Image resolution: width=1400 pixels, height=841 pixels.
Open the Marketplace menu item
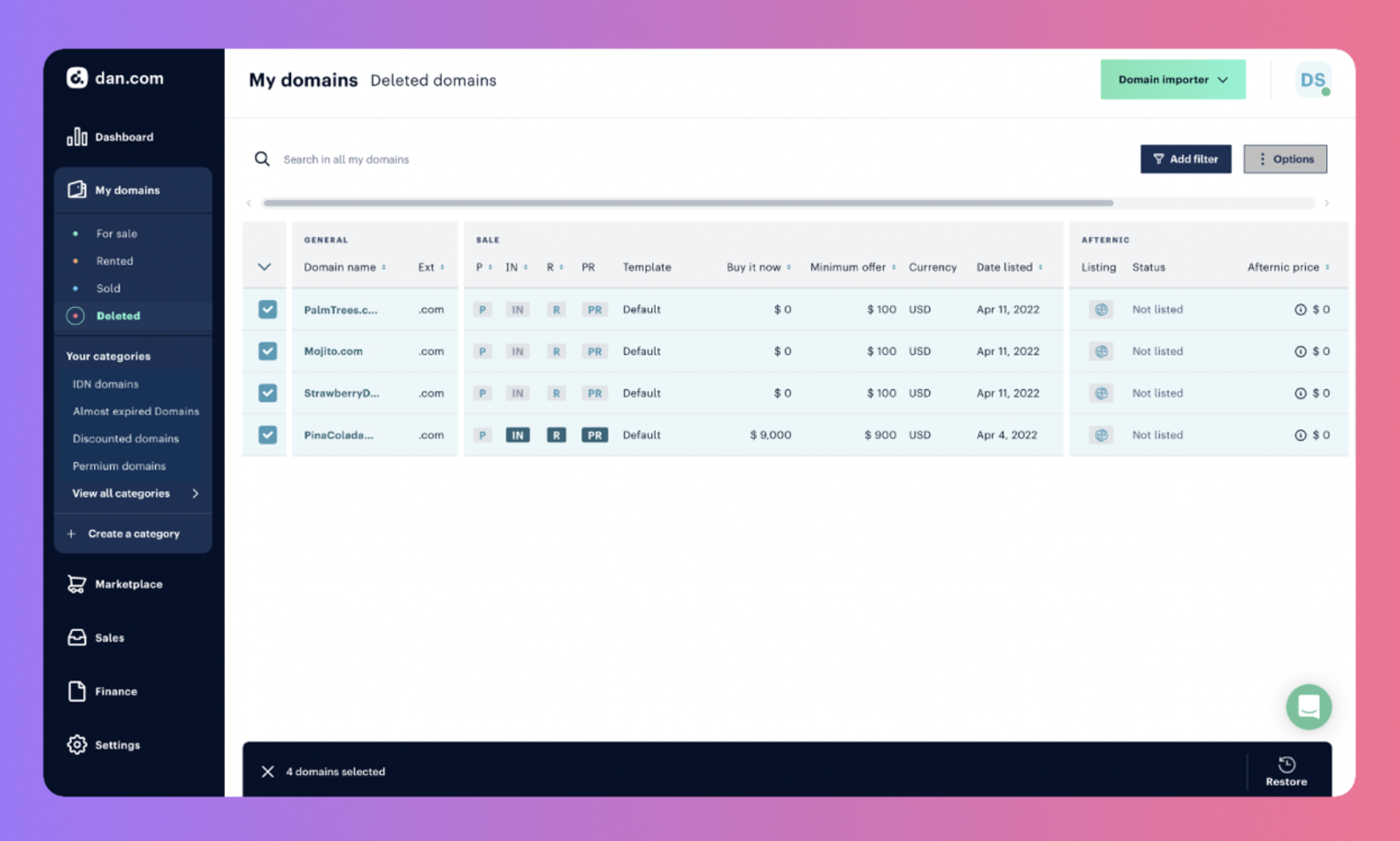coord(129,585)
